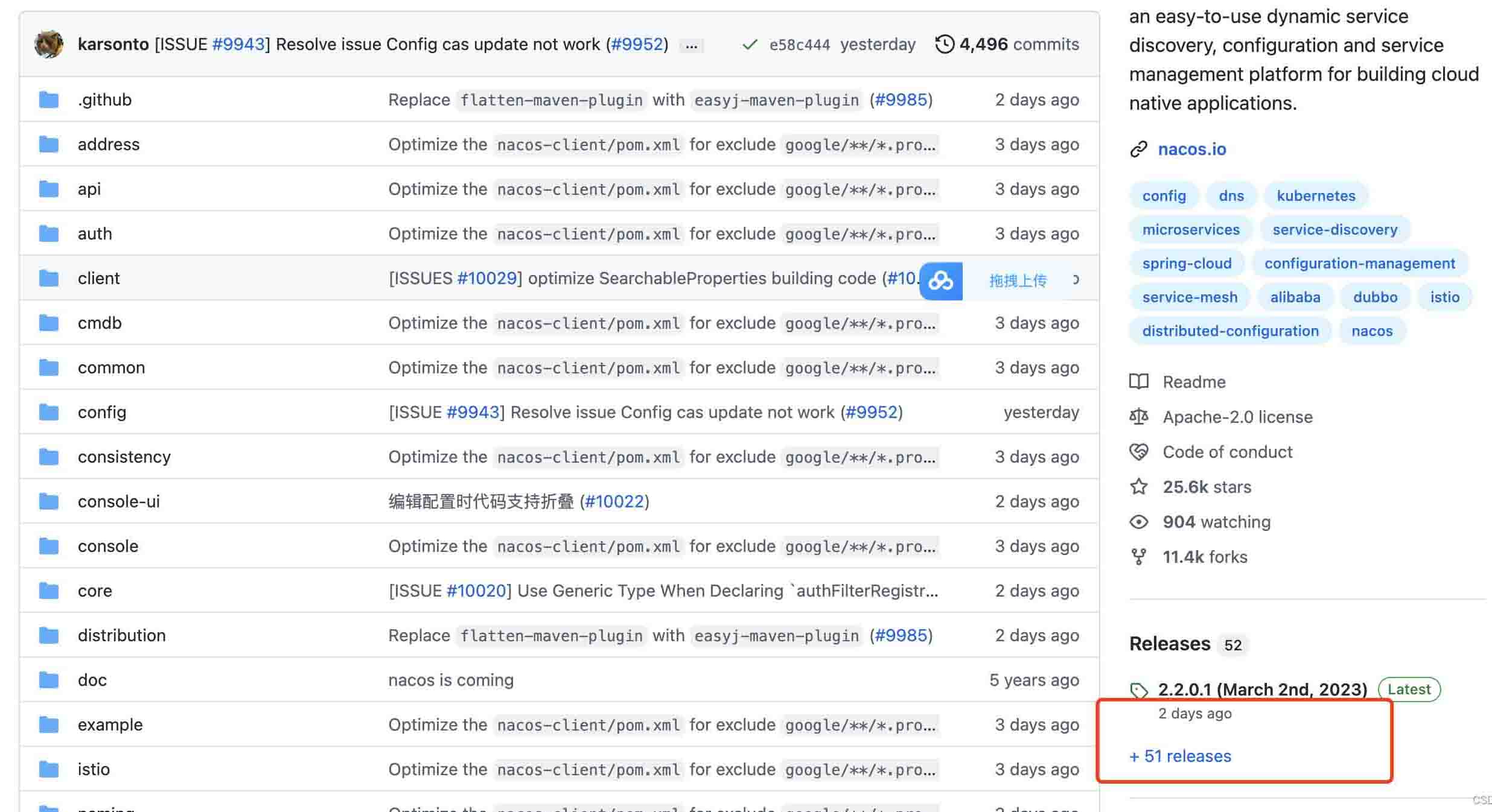This screenshot has height=812, width=1492.
Task: Click the address folder icon
Action: click(x=49, y=144)
